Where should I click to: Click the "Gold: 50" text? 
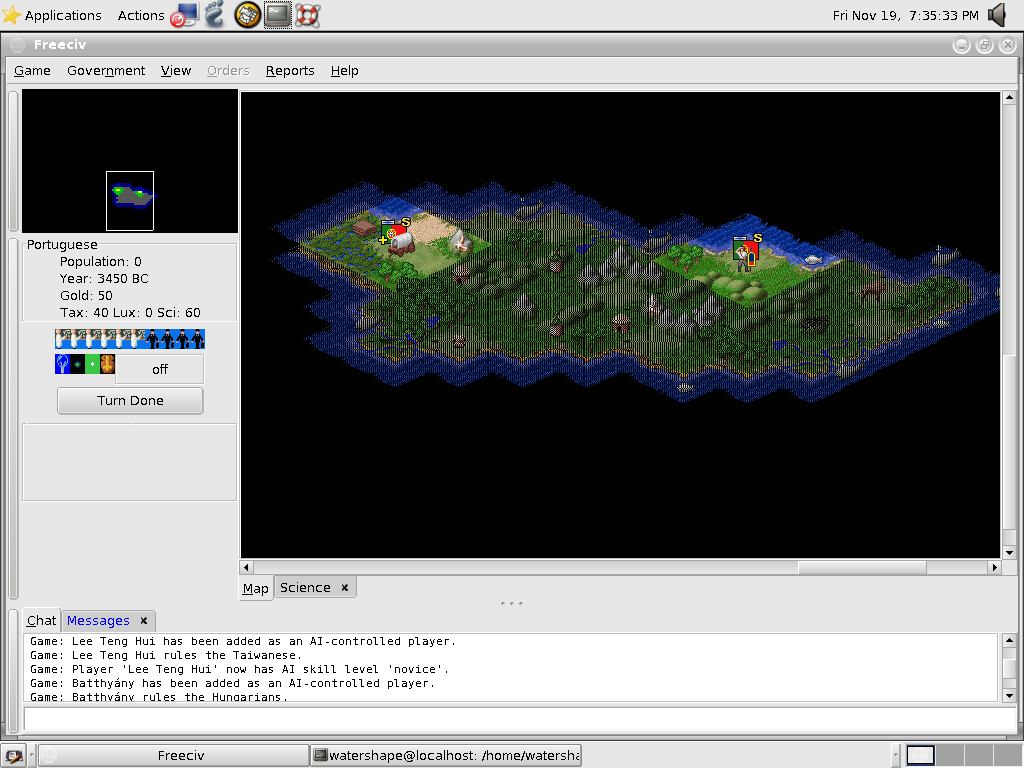tap(86, 296)
